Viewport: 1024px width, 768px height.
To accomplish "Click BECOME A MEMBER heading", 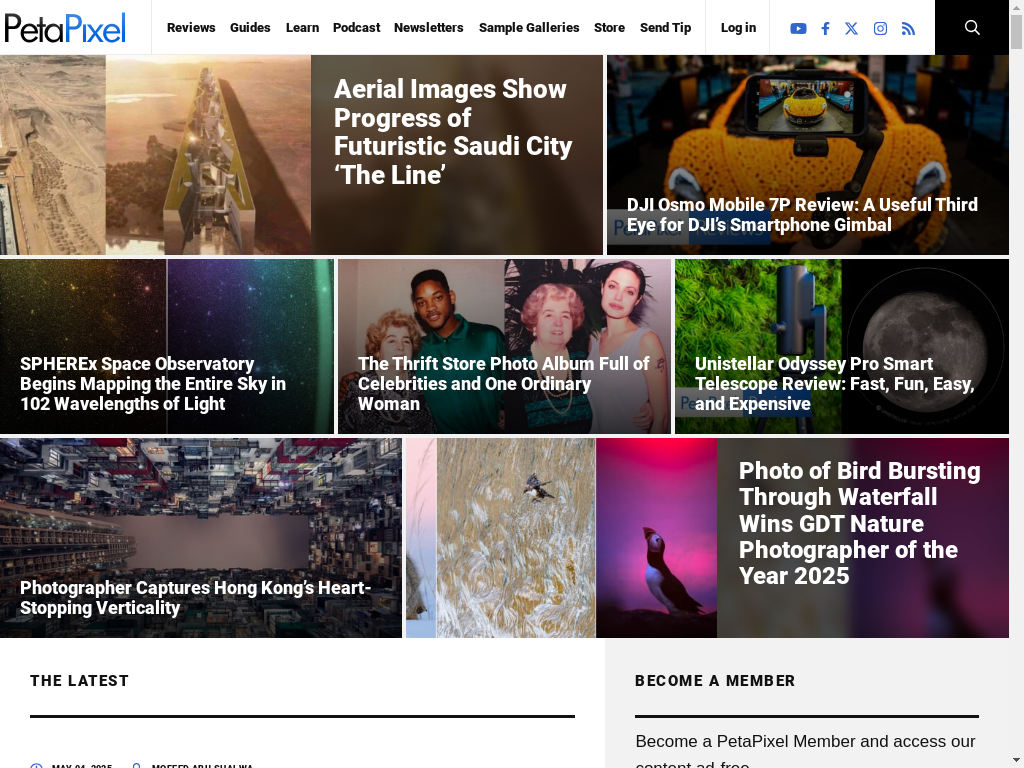I will click(715, 680).
